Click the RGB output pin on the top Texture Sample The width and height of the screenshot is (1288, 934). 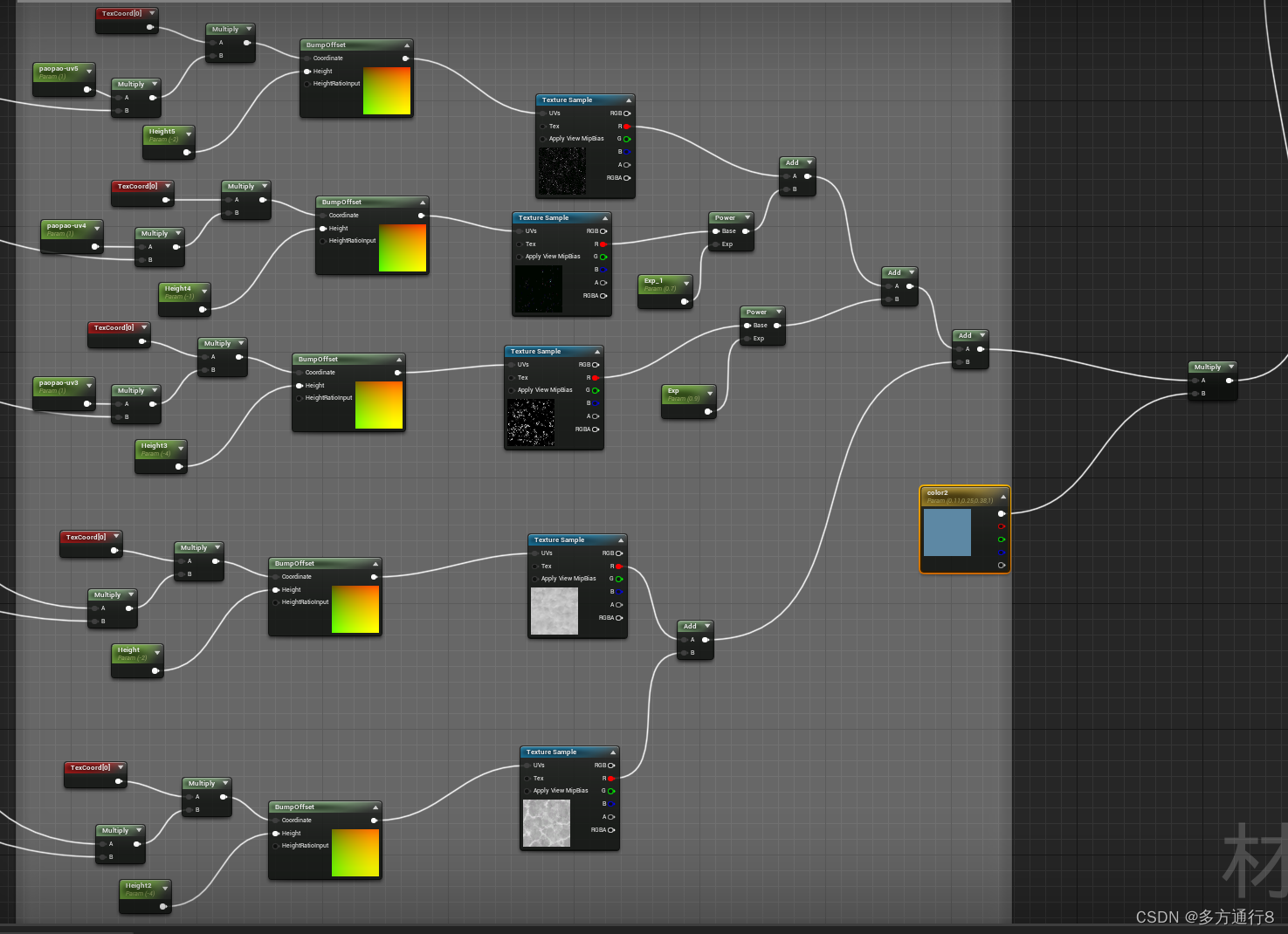click(x=628, y=113)
